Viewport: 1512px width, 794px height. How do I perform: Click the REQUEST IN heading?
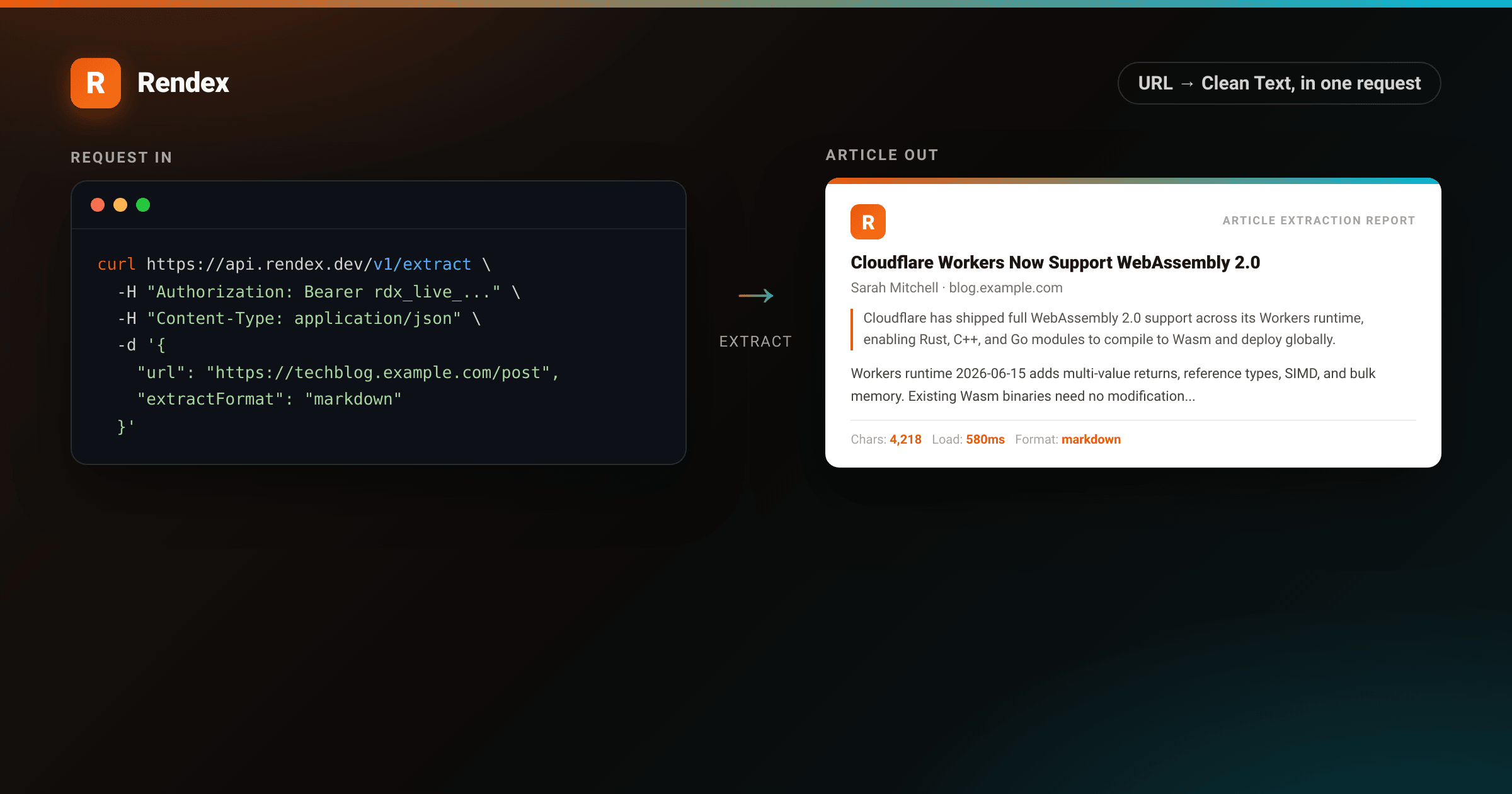click(x=122, y=158)
